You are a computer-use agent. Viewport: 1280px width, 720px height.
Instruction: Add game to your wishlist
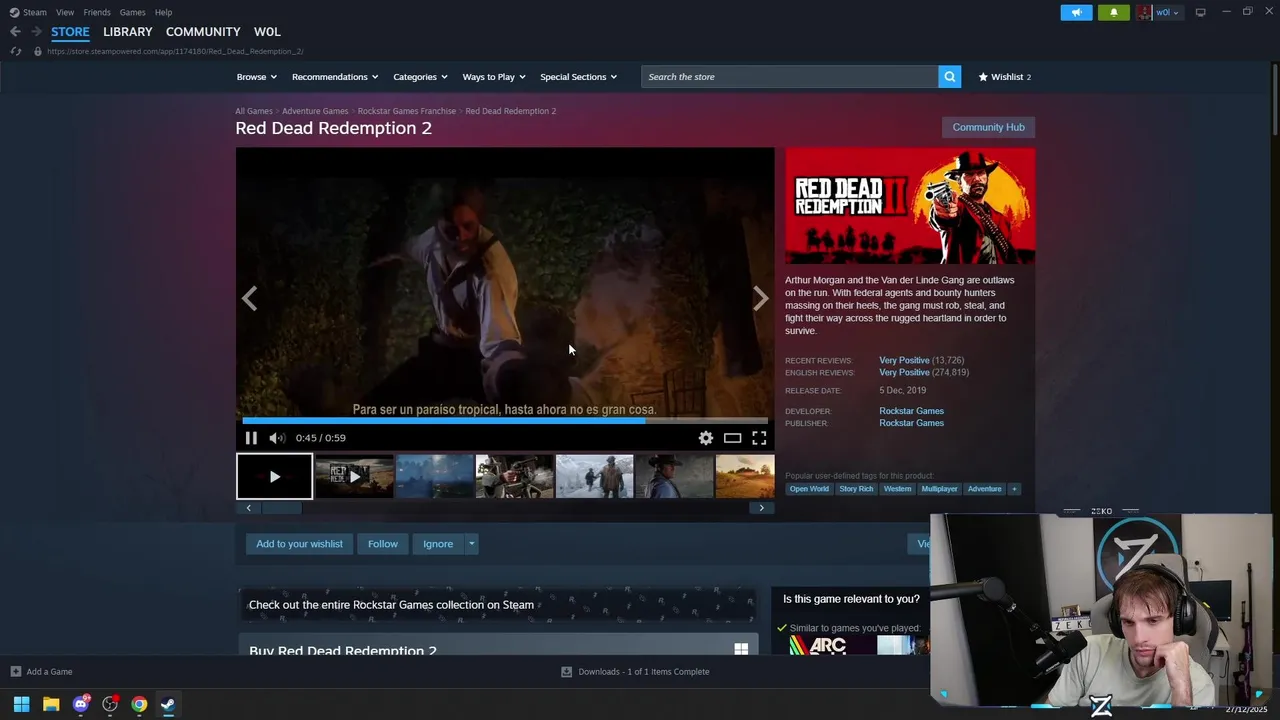pos(299,544)
